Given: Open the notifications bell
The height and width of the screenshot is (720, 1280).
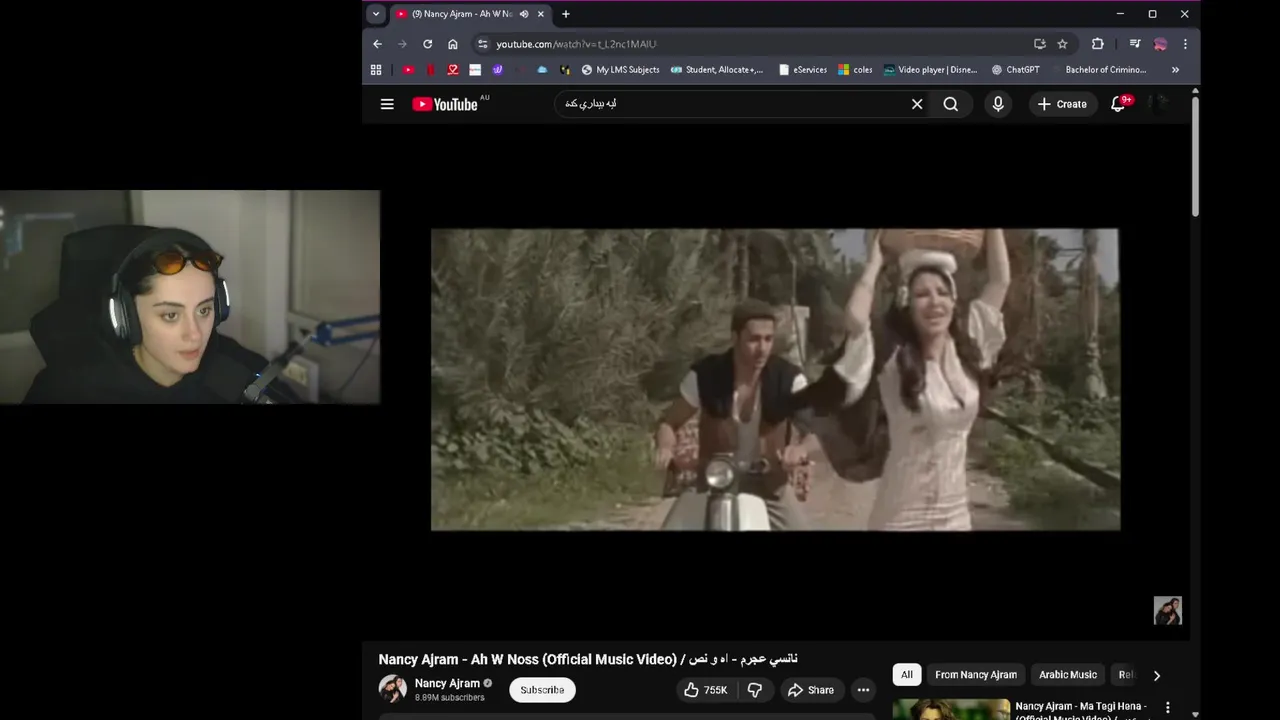Looking at the screenshot, I should tap(1119, 104).
